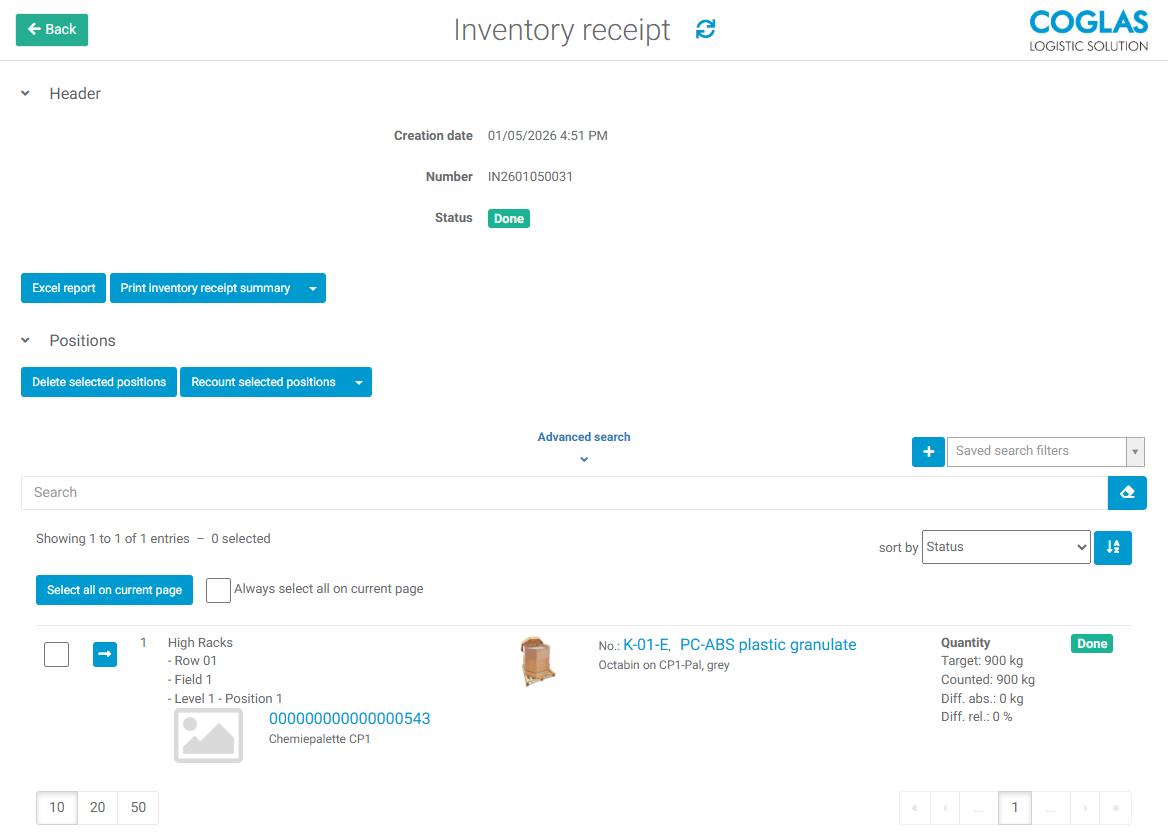Check the position row 1 checkbox
1168x840 pixels.
(57, 655)
